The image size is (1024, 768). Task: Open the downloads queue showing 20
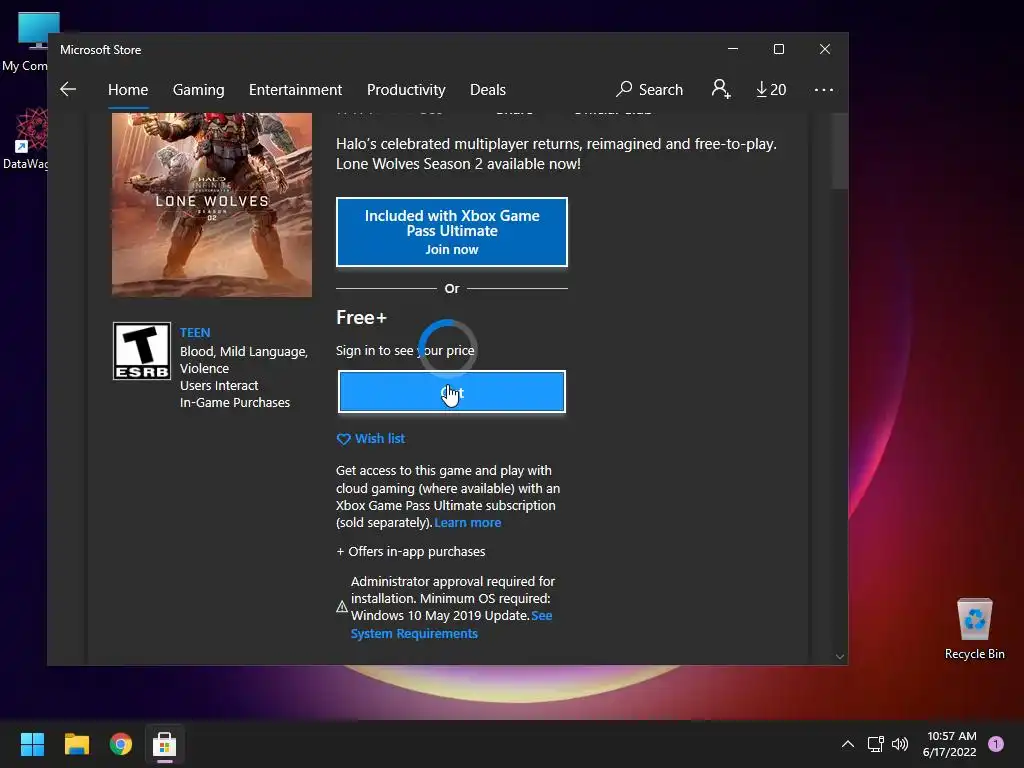coord(771,89)
